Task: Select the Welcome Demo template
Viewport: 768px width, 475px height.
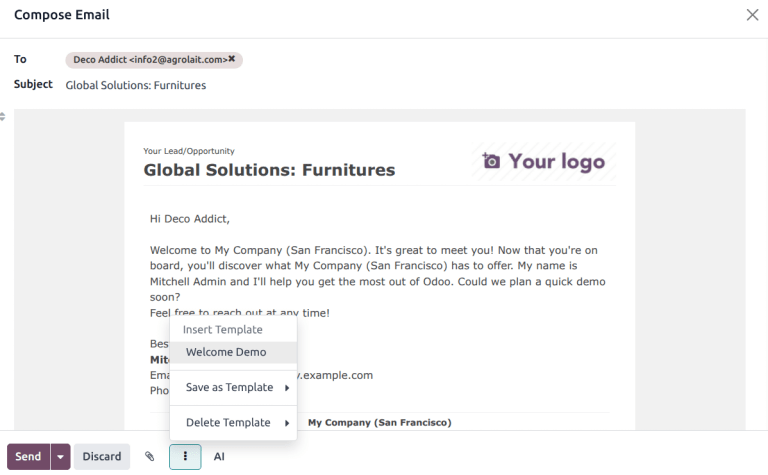Action: pos(226,352)
